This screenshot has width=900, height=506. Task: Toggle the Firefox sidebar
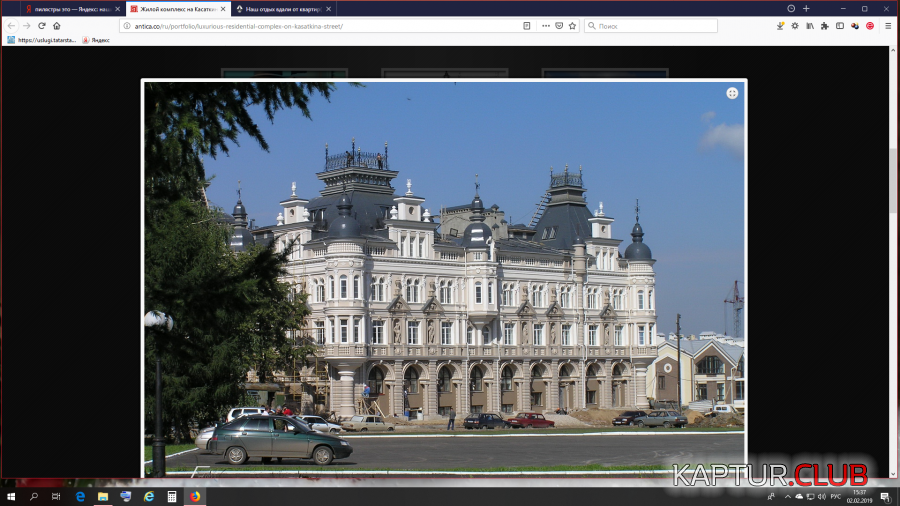(840, 26)
